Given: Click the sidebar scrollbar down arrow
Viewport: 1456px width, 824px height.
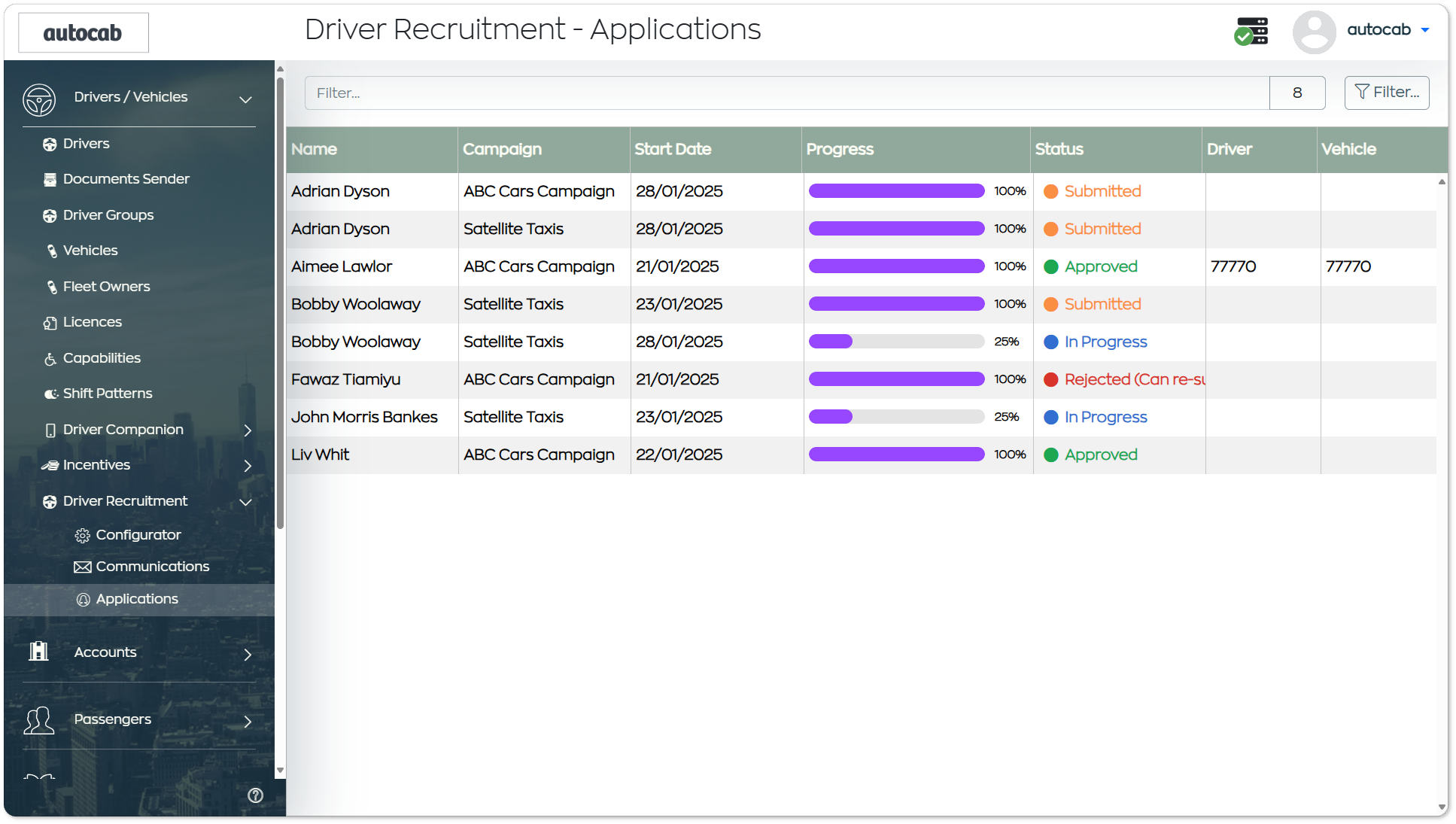Looking at the screenshot, I should click(x=280, y=771).
